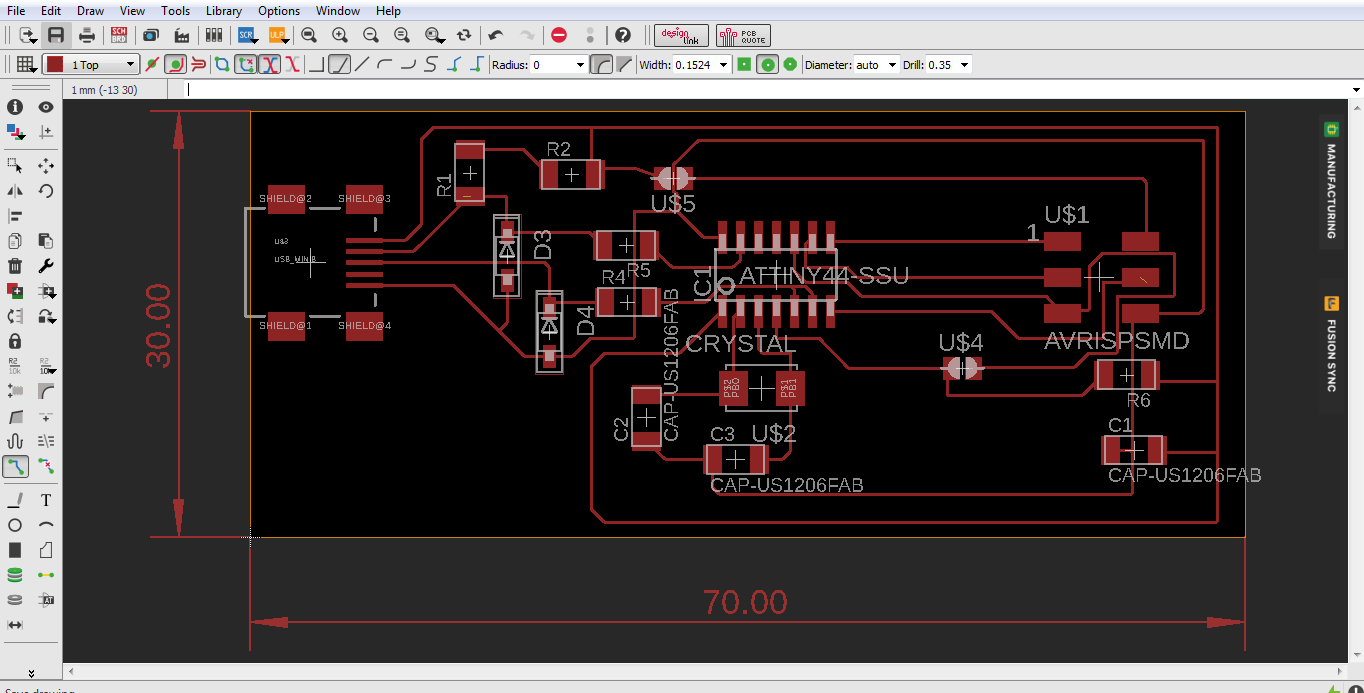Open the Drill size dropdown
The height and width of the screenshot is (693, 1364).
[x=964, y=65]
